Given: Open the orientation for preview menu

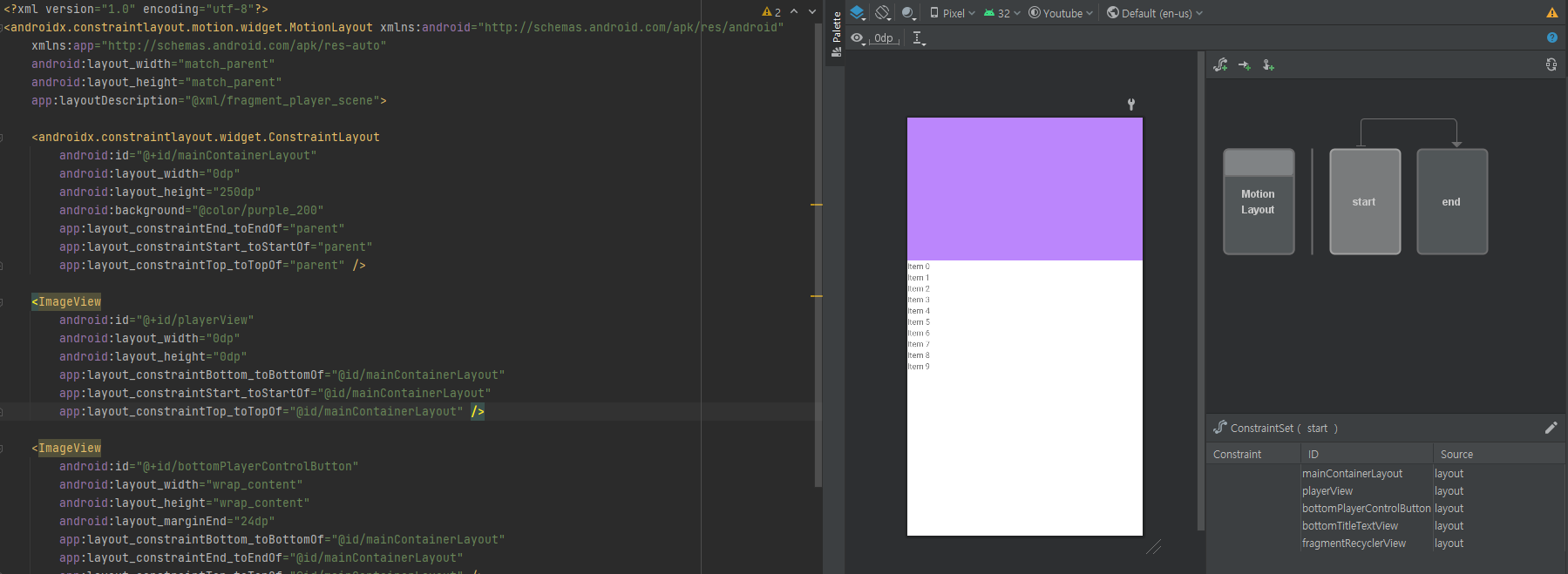Looking at the screenshot, I should [x=883, y=13].
